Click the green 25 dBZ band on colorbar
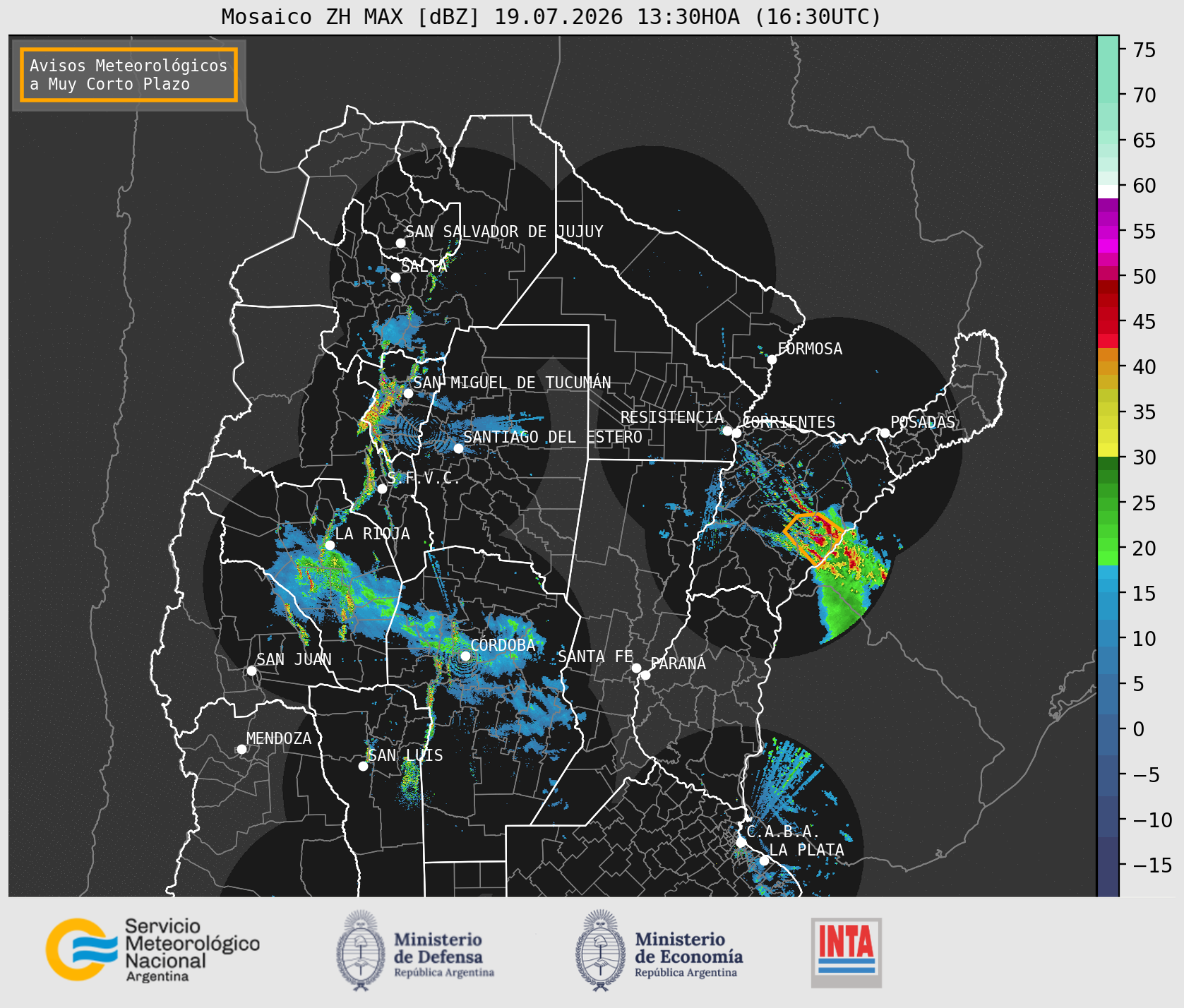This screenshot has width=1184, height=1008. (1108, 503)
